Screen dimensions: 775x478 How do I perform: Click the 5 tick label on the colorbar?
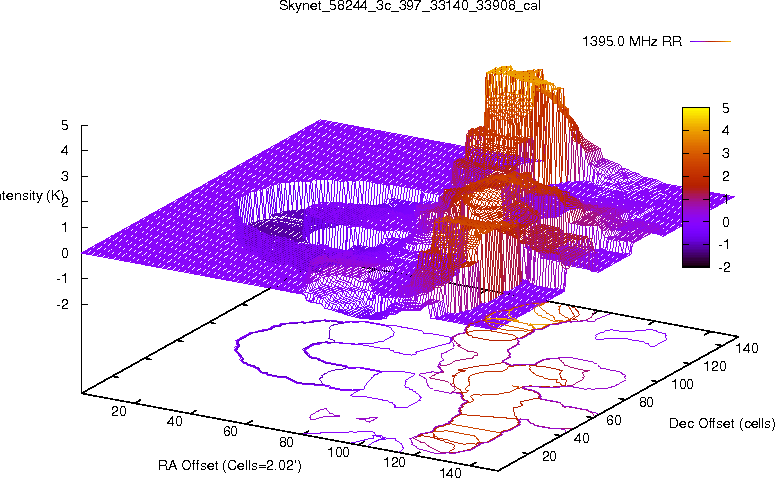pyautogui.click(x=725, y=108)
